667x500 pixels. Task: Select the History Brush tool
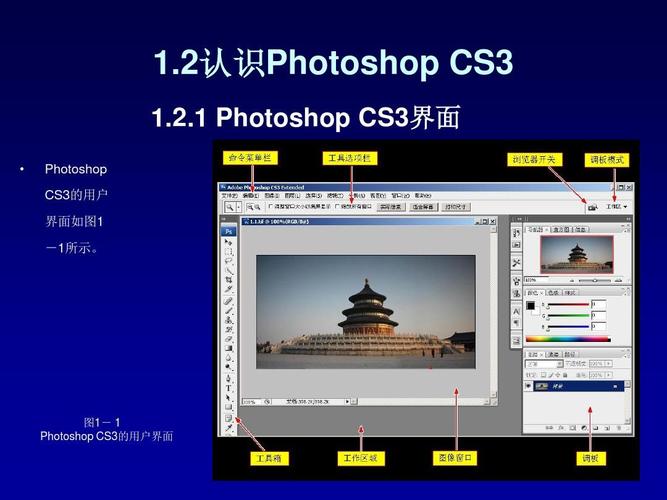click(228, 329)
